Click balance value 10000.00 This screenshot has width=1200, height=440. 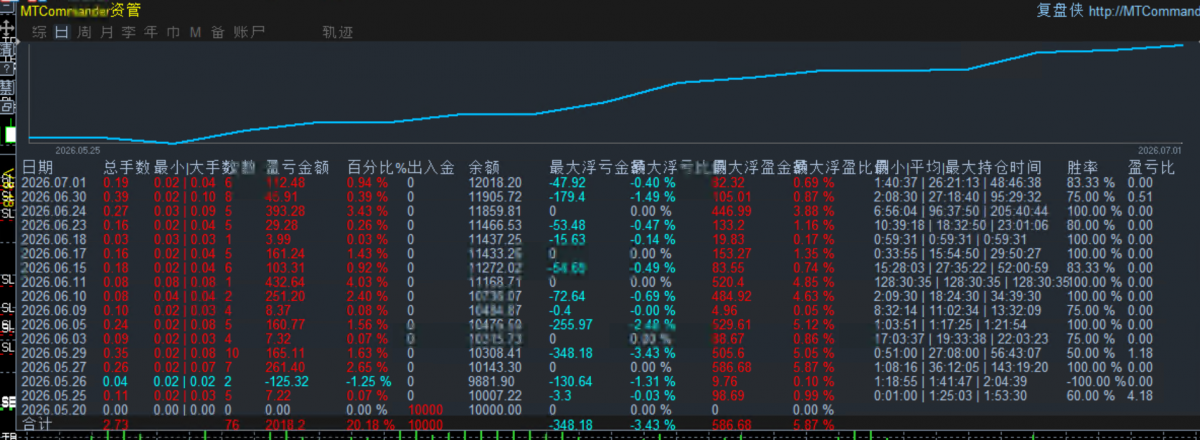[x=495, y=410]
